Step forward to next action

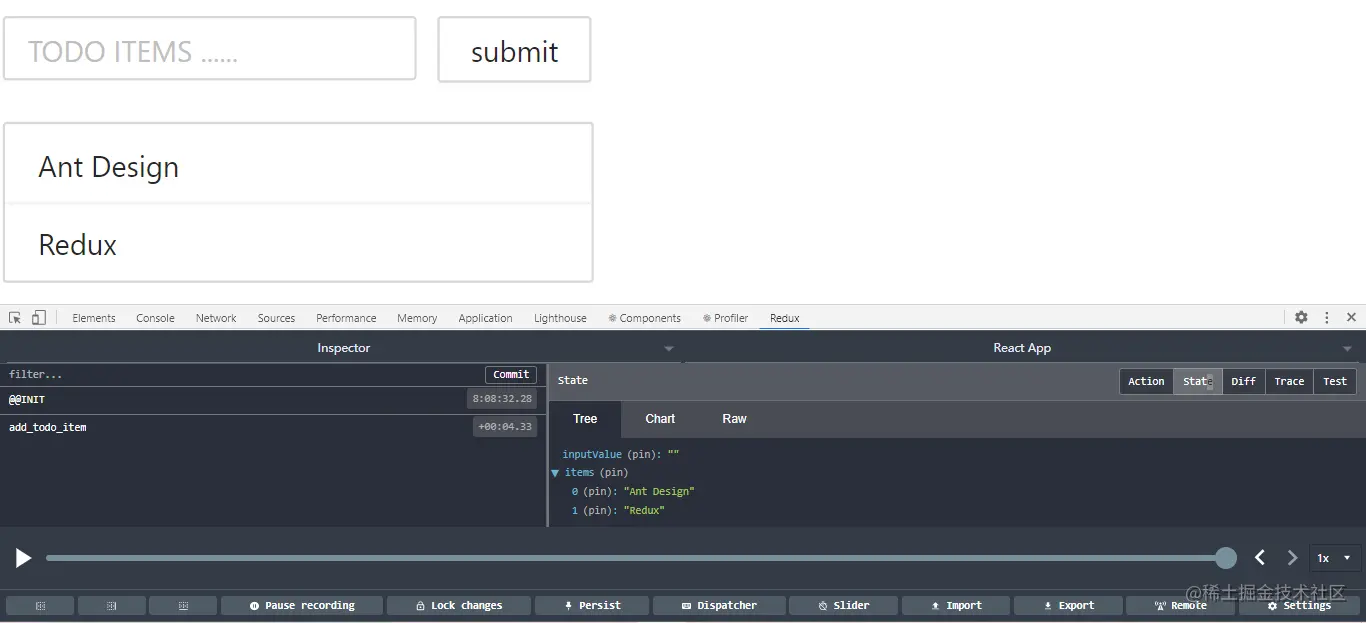pos(1292,557)
